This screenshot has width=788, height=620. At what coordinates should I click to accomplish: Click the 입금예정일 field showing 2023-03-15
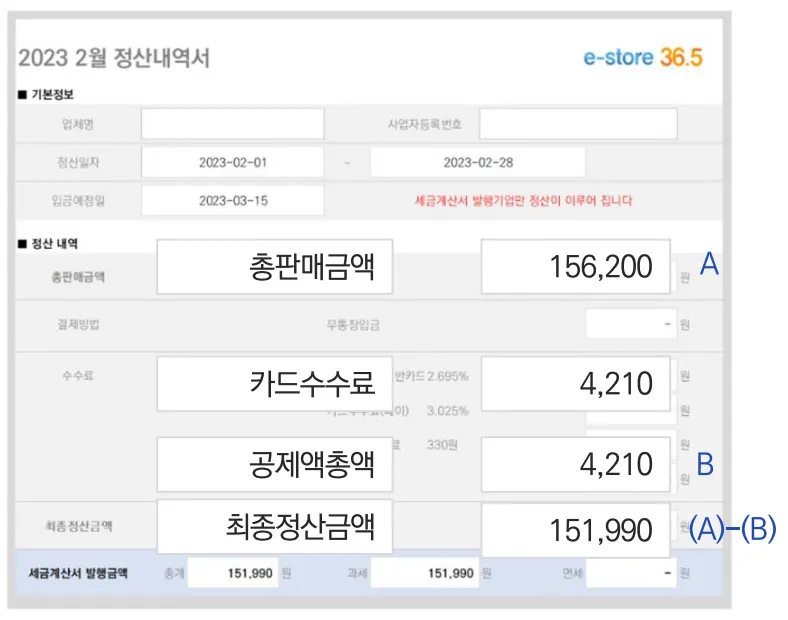232,200
